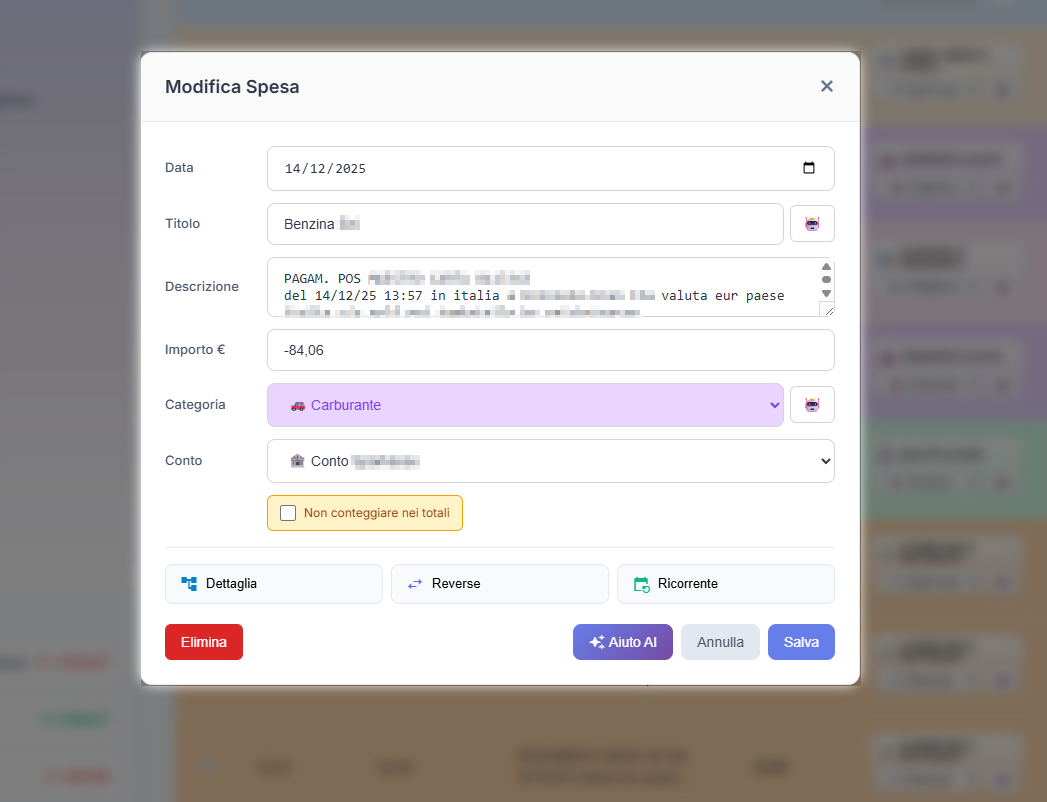Click the Importo € label
Image resolution: width=1047 pixels, height=802 pixels.
click(195, 349)
